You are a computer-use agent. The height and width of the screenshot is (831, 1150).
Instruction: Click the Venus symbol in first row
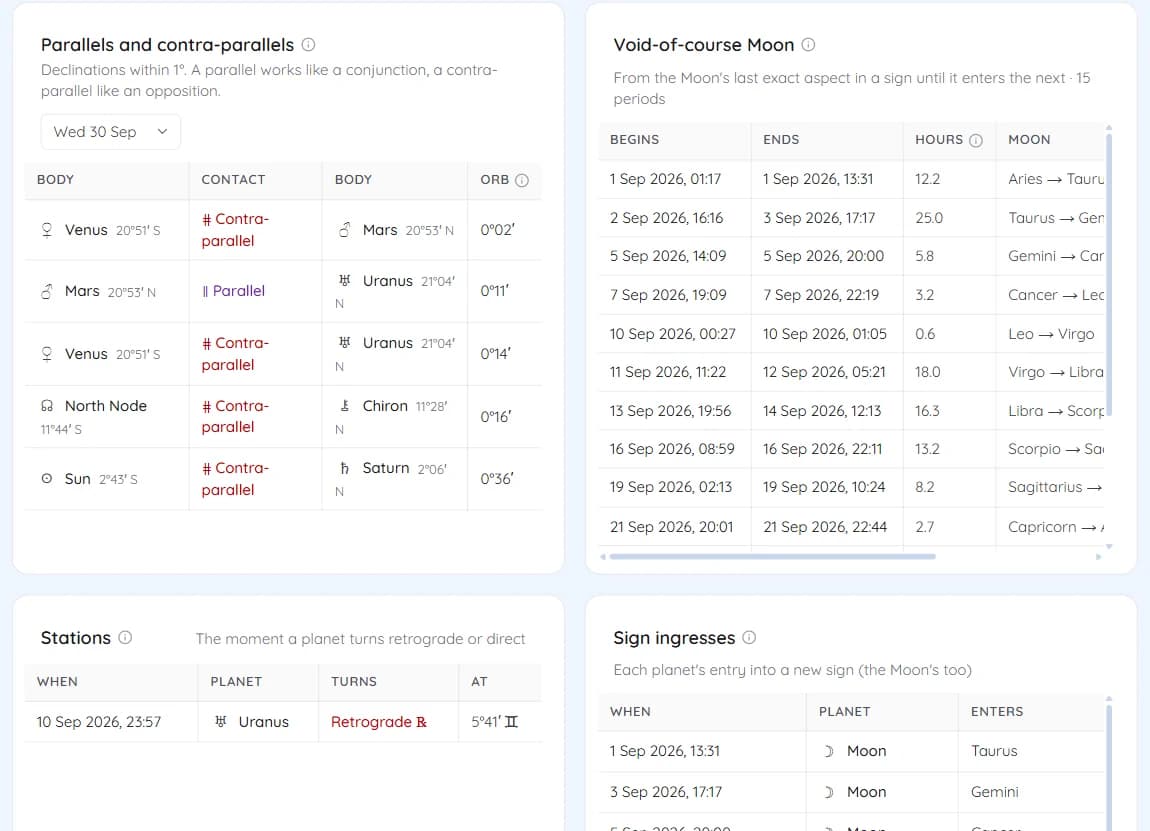tap(47, 230)
